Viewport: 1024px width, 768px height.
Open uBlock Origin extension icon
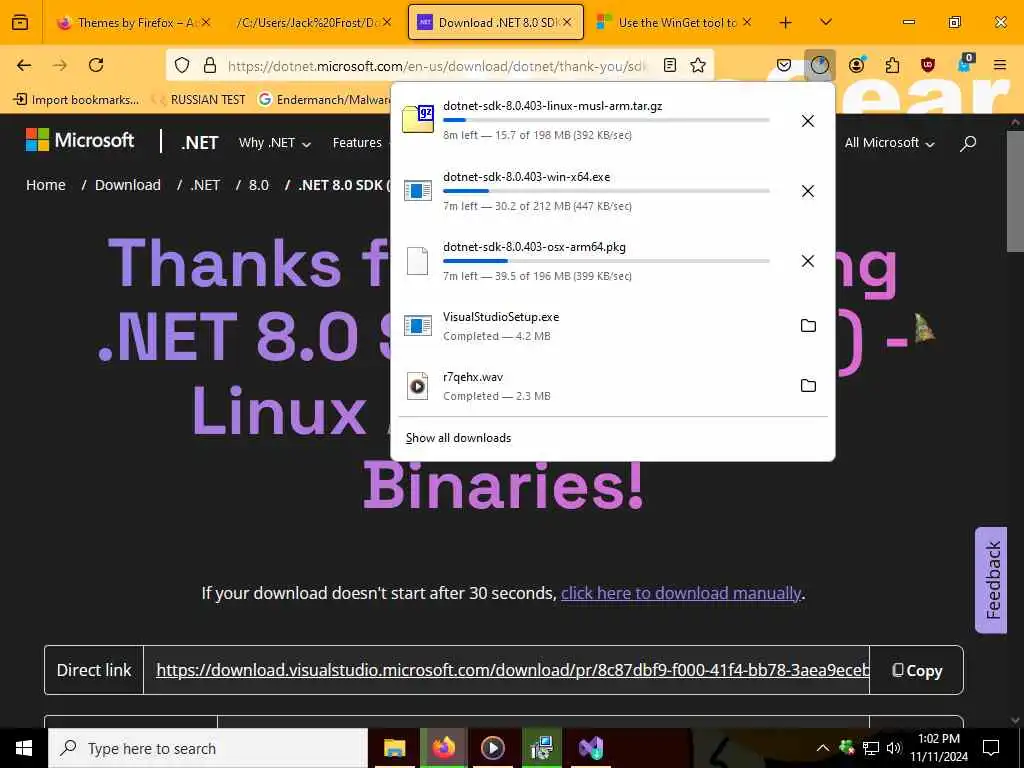[x=927, y=65]
